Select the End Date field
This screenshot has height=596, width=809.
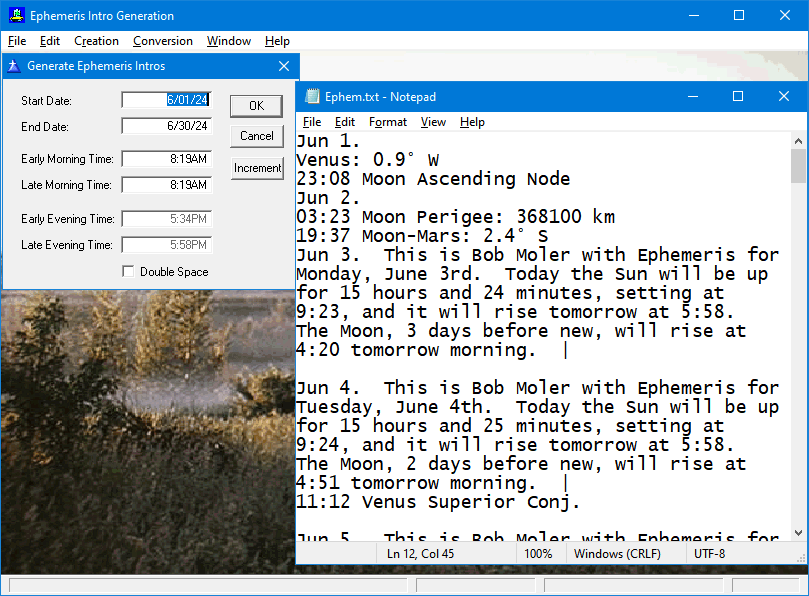point(165,126)
